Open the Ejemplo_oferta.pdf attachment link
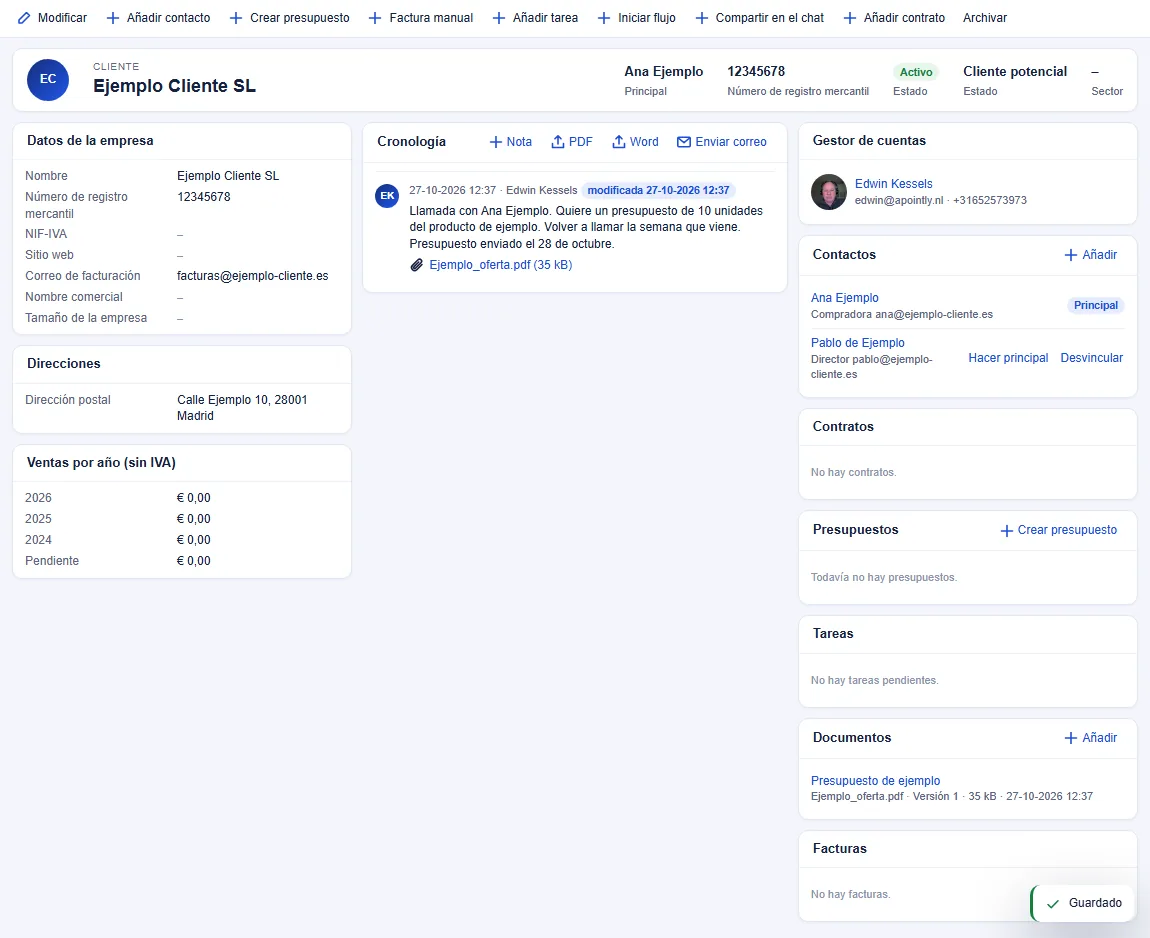The image size is (1150, 938). tap(500, 265)
